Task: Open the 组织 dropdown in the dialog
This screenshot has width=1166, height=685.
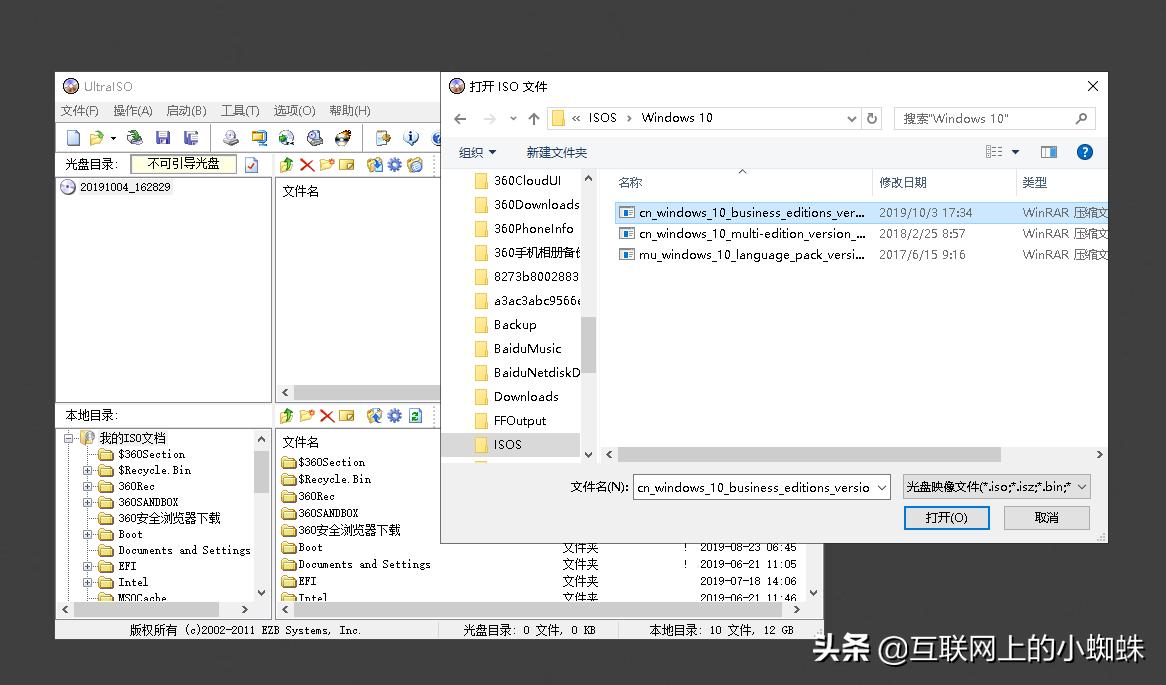Action: pyautogui.click(x=477, y=152)
